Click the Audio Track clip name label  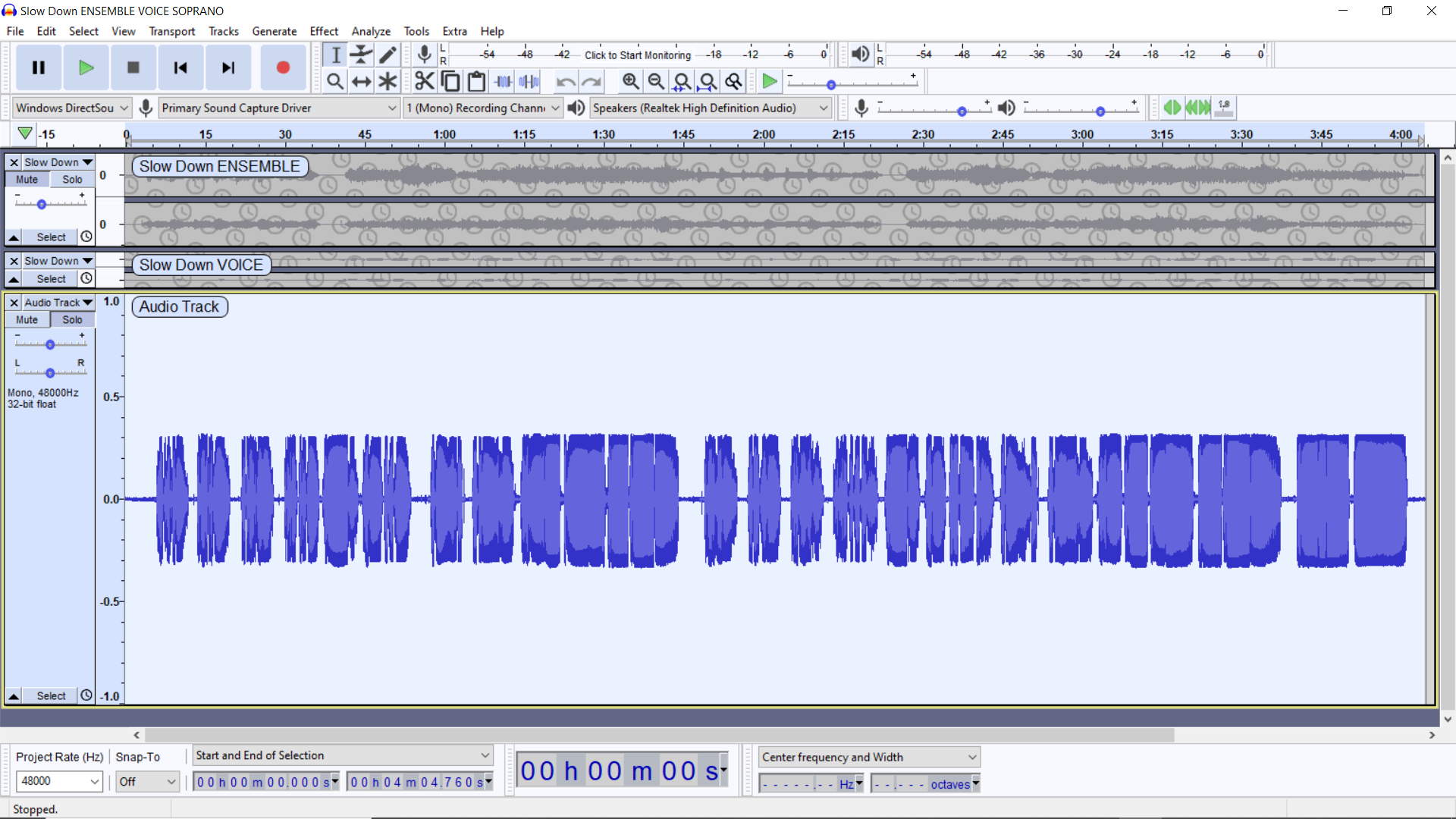tap(179, 306)
